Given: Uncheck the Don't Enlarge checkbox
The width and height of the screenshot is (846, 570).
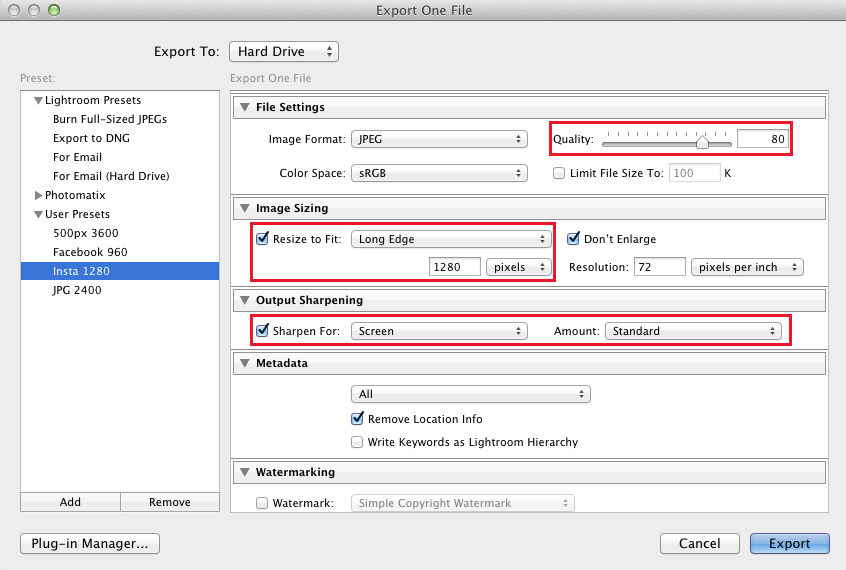Looking at the screenshot, I should coord(573,239).
